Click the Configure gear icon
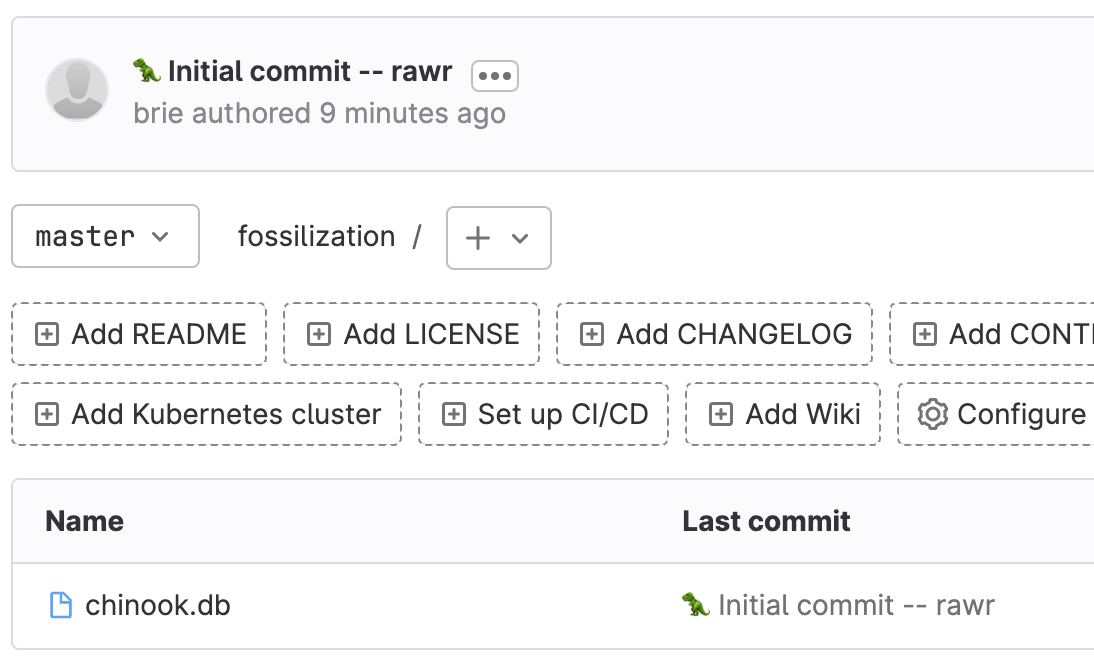The height and width of the screenshot is (670, 1094). 932,414
